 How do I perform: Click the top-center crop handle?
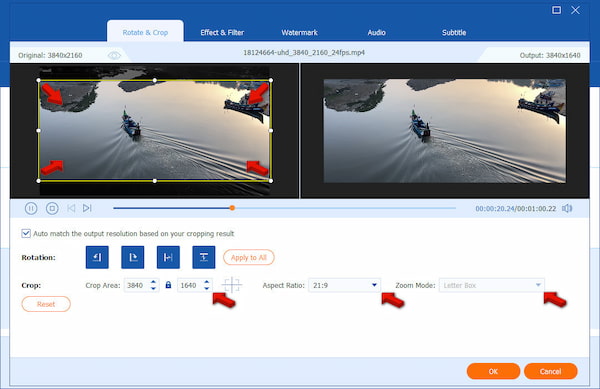point(155,80)
